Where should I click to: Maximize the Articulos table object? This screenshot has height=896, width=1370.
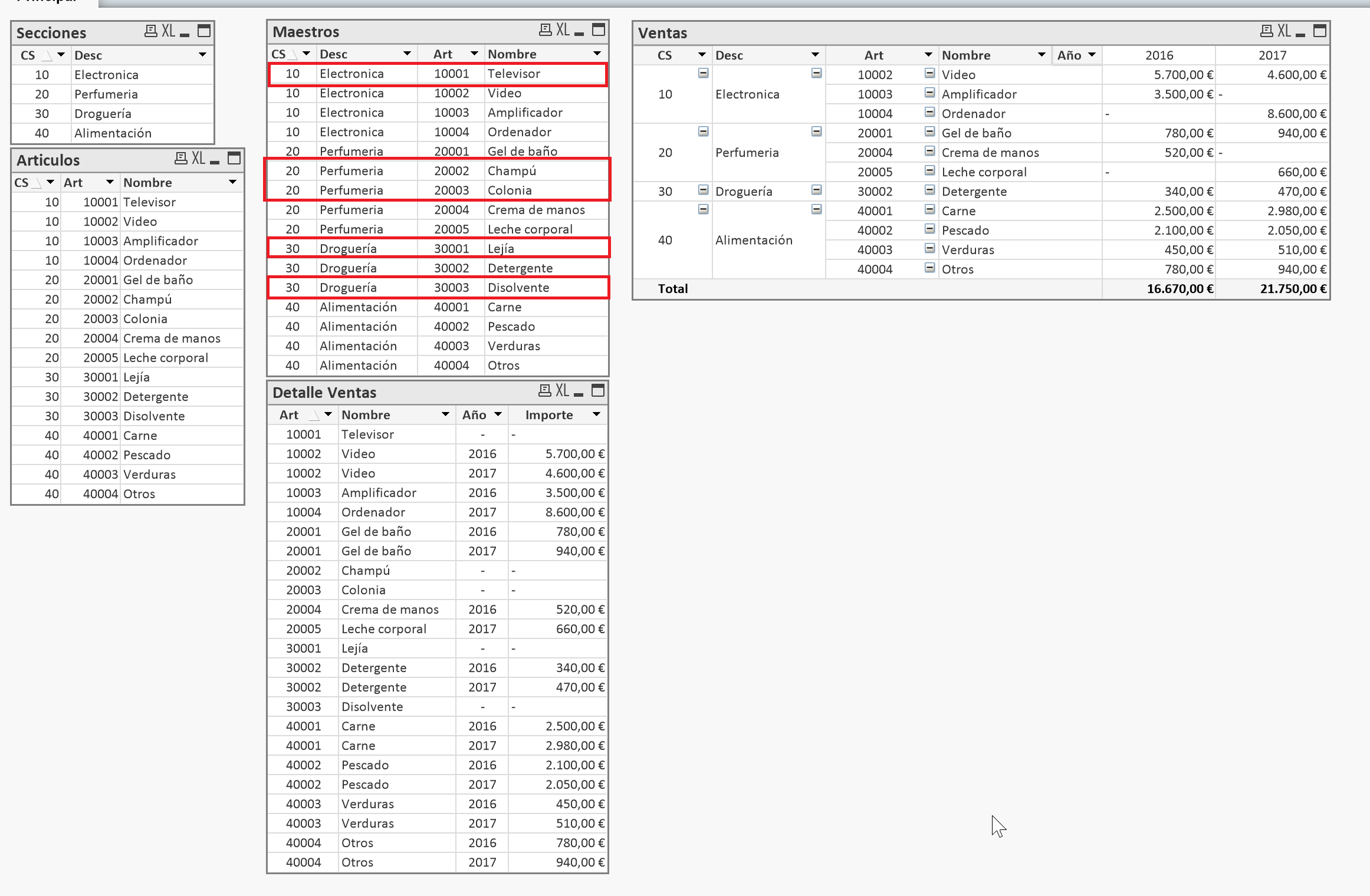tap(234, 159)
